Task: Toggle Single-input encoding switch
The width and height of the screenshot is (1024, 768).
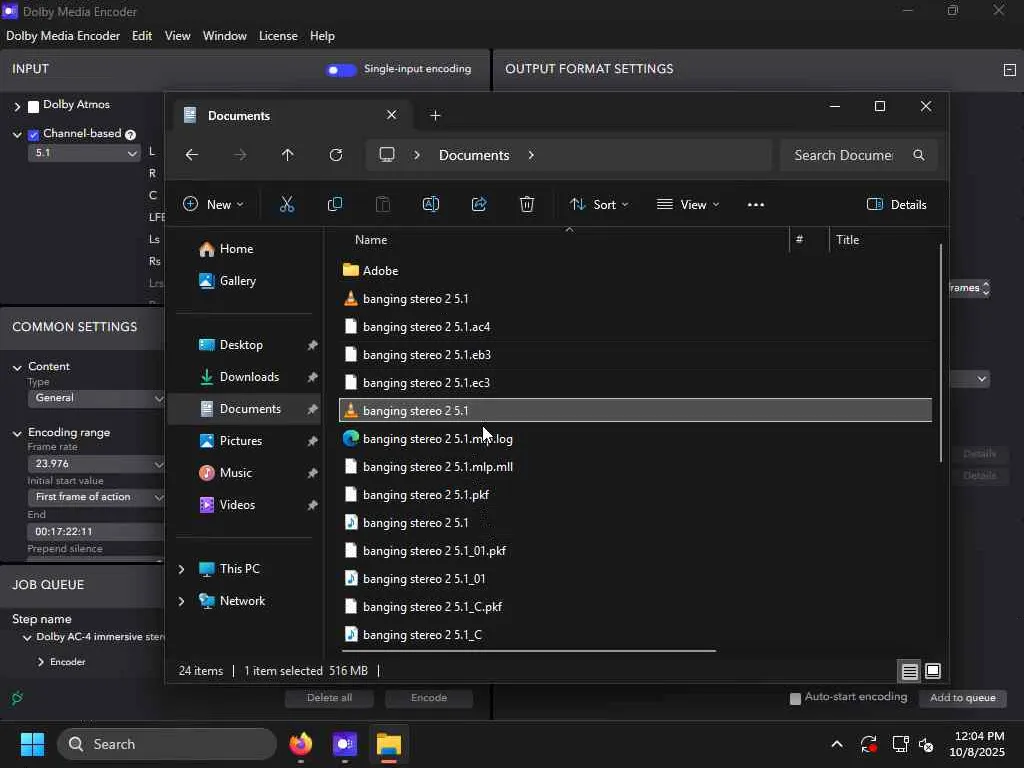Action: point(340,69)
